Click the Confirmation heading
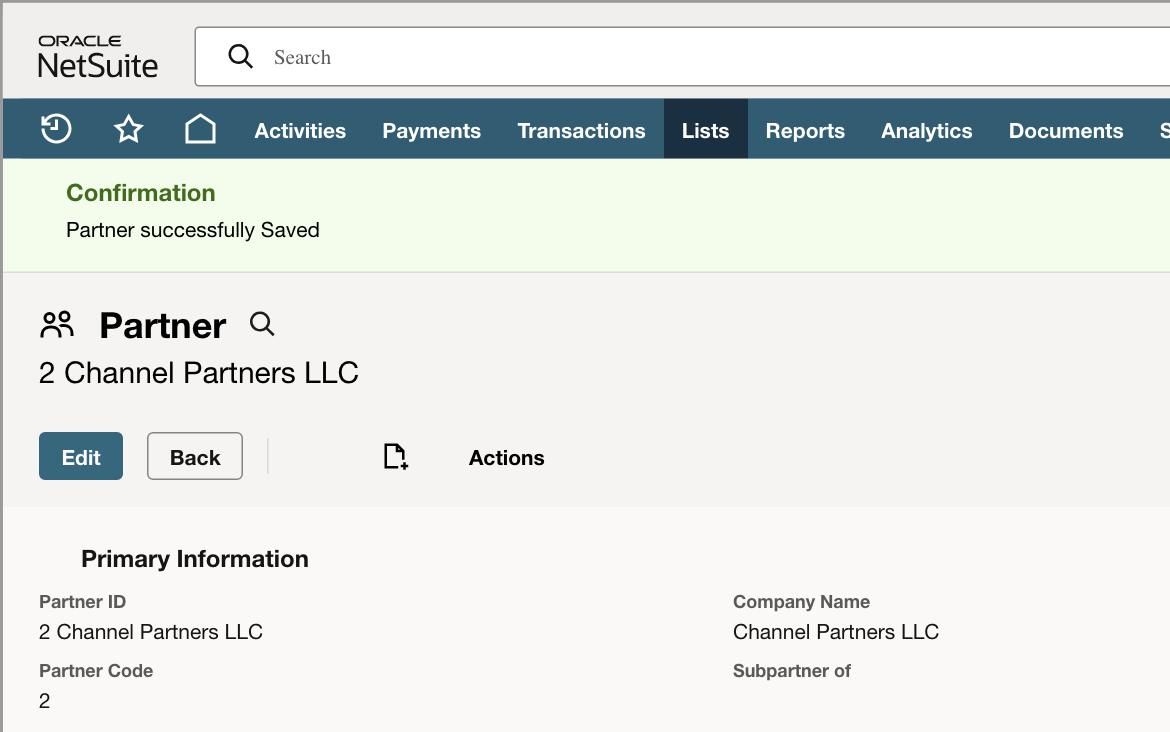1170x732 pixels. (x=140, y=193)
